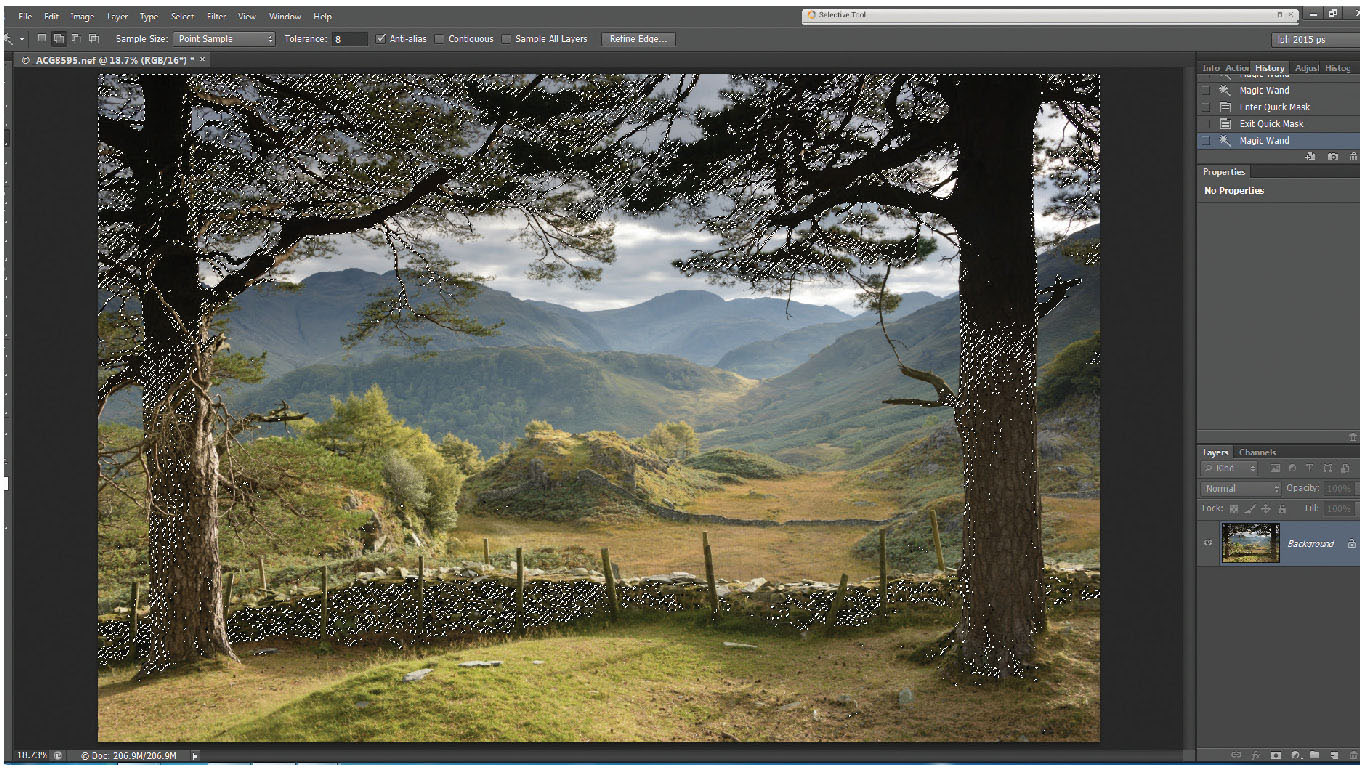Set history brush source beside Exit Quick Mask
Viewport: 1360px width, 768px height.
click(1206, 124)
